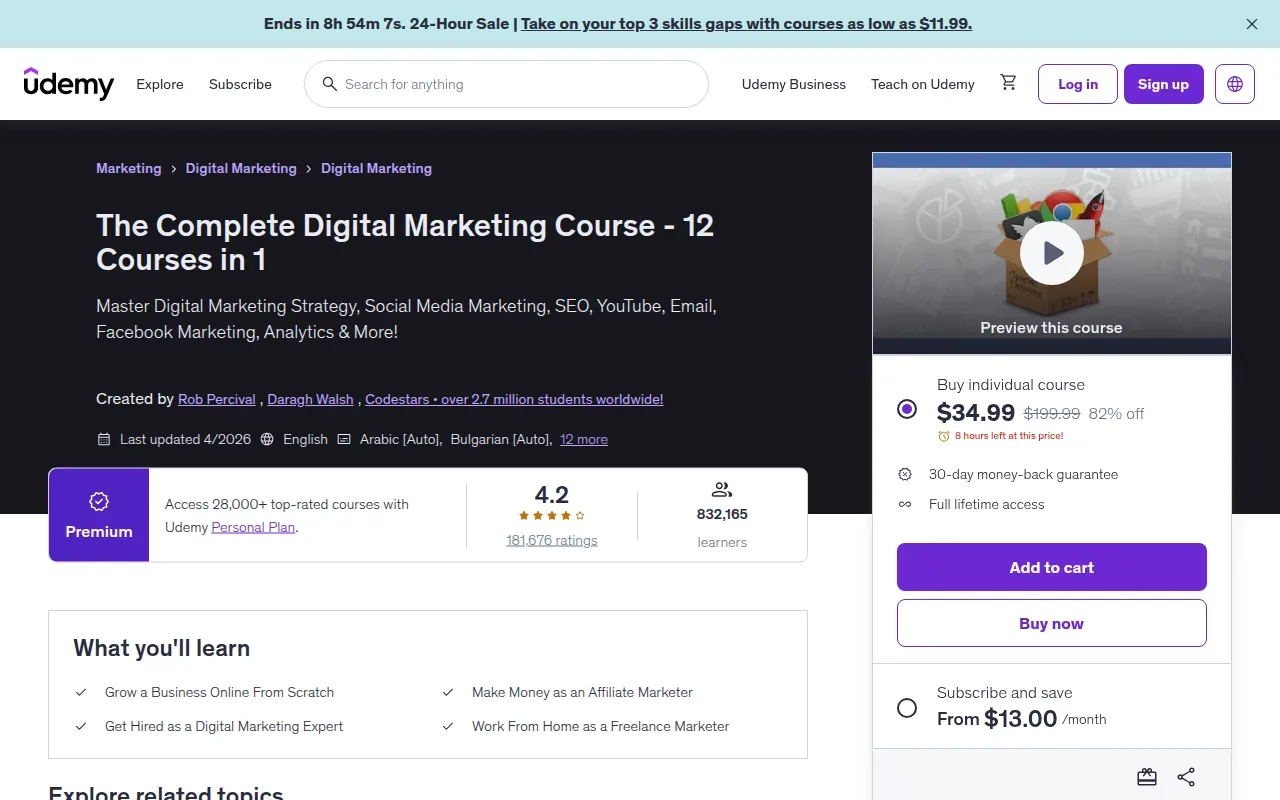This screenshot has width=1280, height=800.
Task: Click Get Hired as a Digital Marketing Expert
Action: tap(224, 726)
